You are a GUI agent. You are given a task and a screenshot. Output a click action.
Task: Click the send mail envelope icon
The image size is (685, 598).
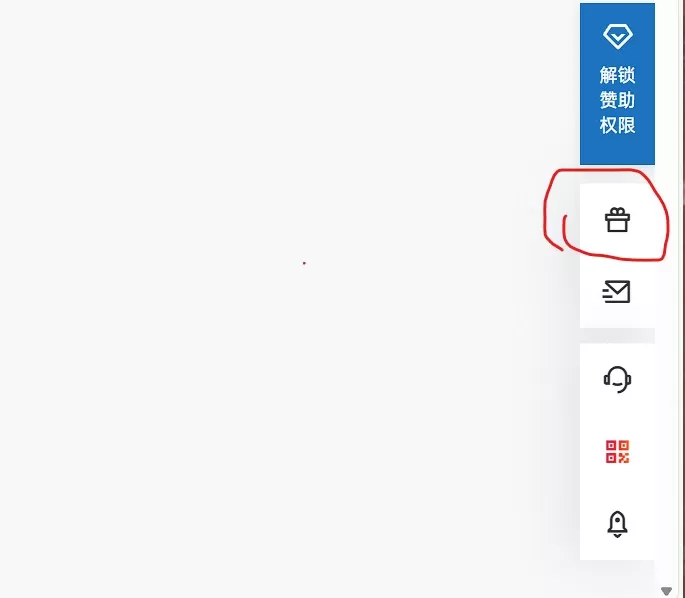pyautogui.click(x=616, y=291)
